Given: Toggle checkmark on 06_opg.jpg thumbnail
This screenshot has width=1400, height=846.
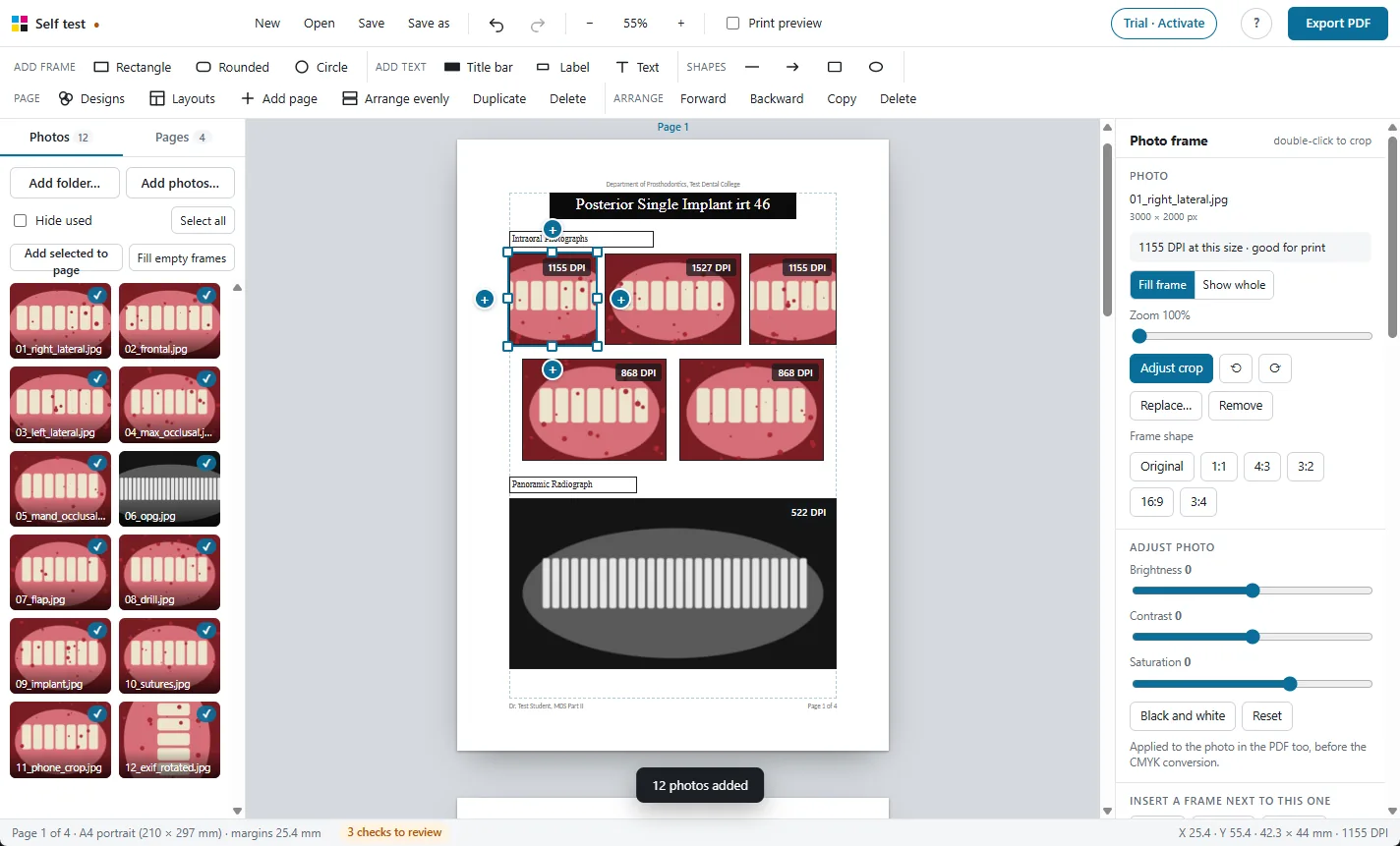Looking at the screenshot, I should click(205, 462).
